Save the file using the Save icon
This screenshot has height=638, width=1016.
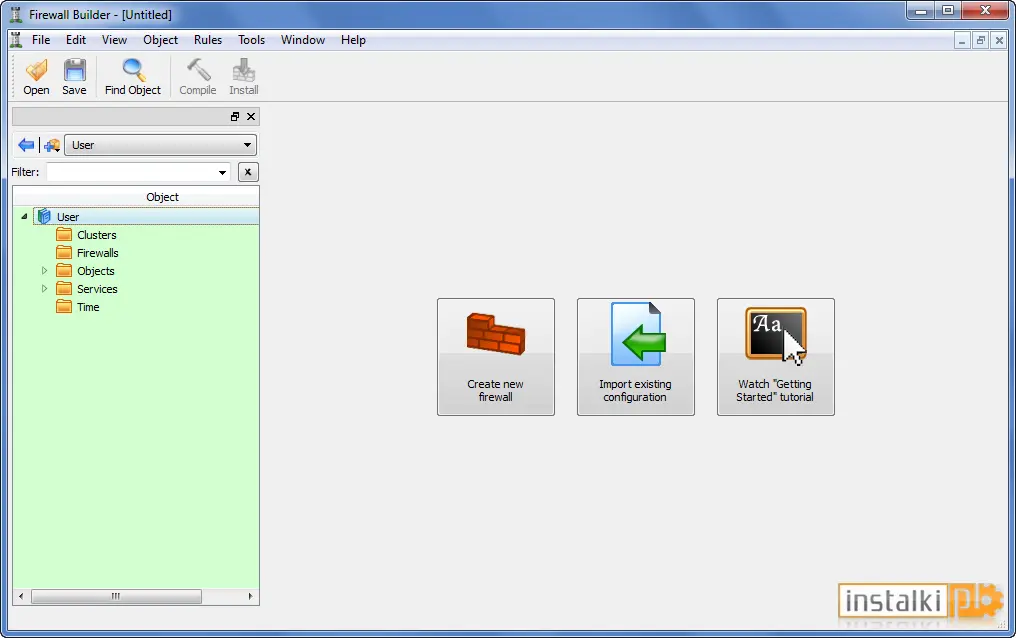[75, 77]
